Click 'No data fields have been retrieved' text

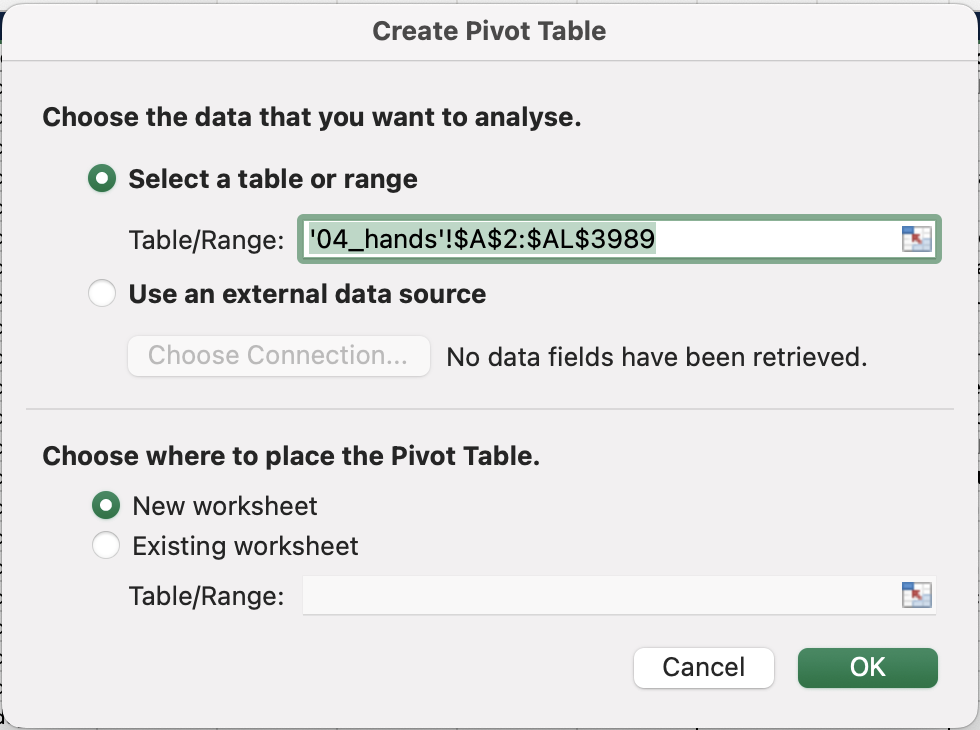[x=657, y=357]
